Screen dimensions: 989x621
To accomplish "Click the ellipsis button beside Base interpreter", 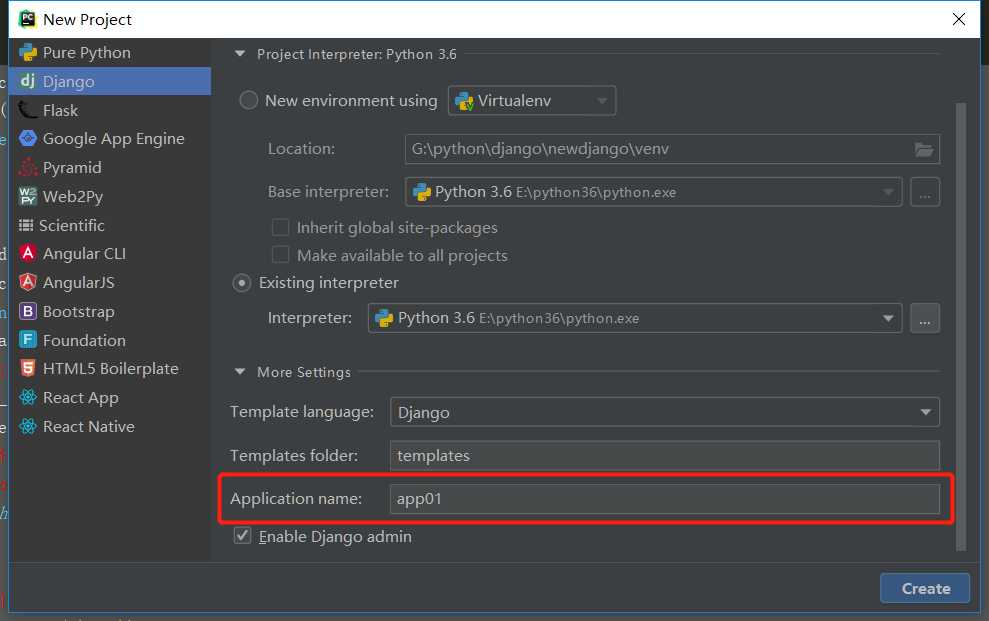I will click(925, 192).
